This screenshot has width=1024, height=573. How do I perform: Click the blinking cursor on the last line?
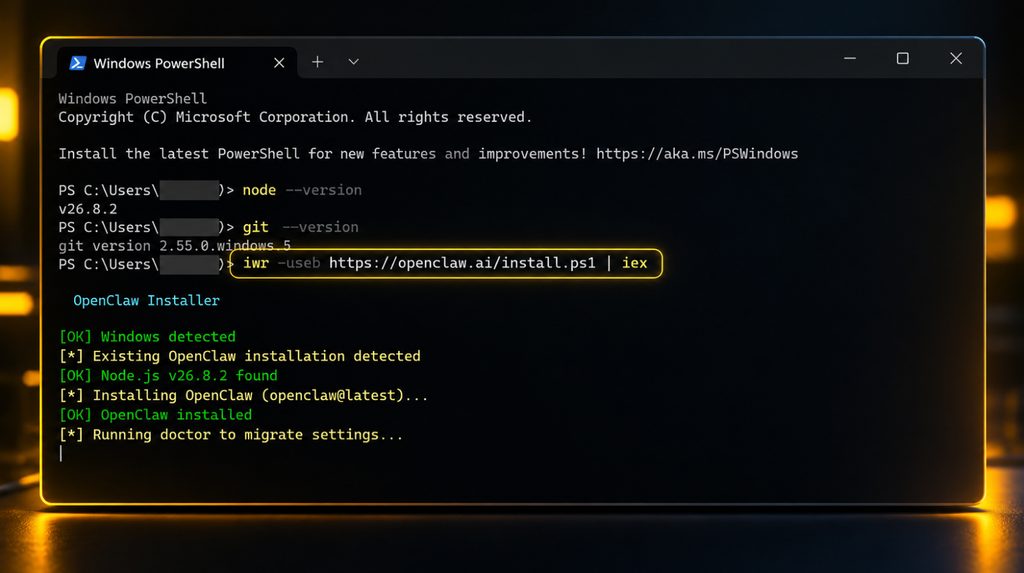tap(61, 453)
